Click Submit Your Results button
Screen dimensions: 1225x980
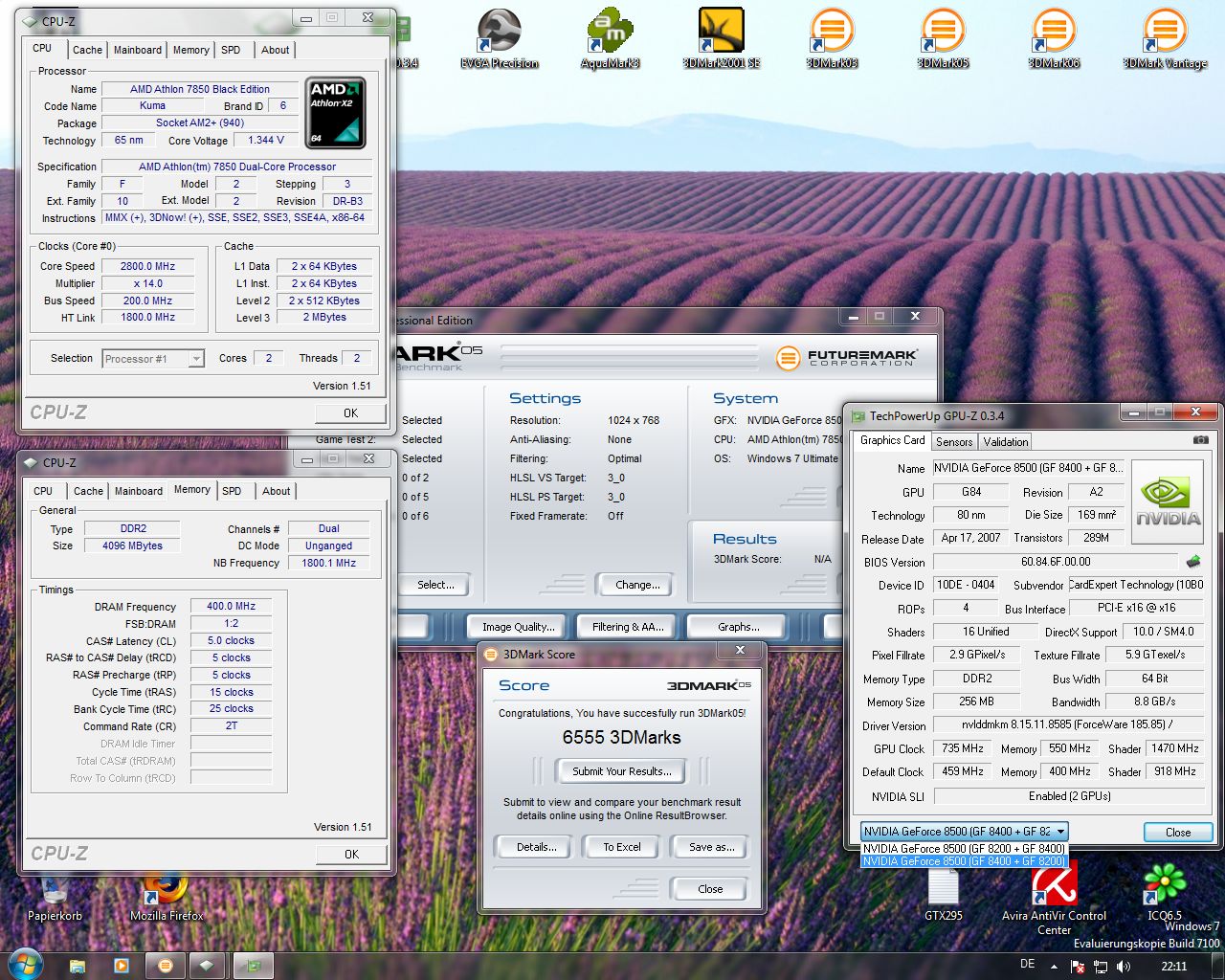coord(622,771)
